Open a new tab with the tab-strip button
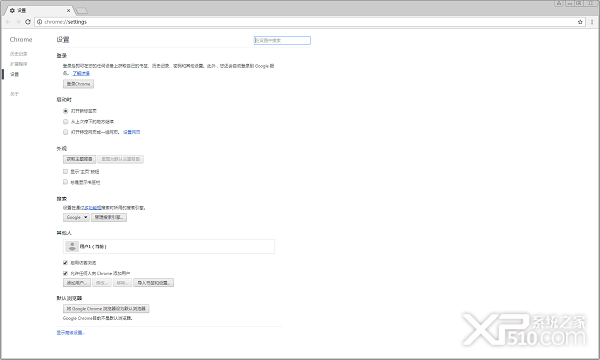600x360 pixels. [82, 11]
